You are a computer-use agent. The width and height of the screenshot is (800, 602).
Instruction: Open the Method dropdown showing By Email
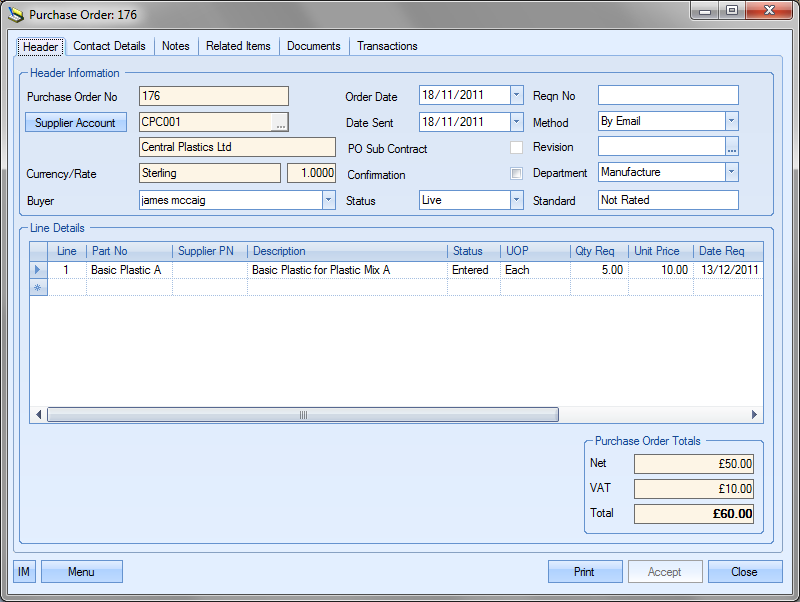pos(731,121)
